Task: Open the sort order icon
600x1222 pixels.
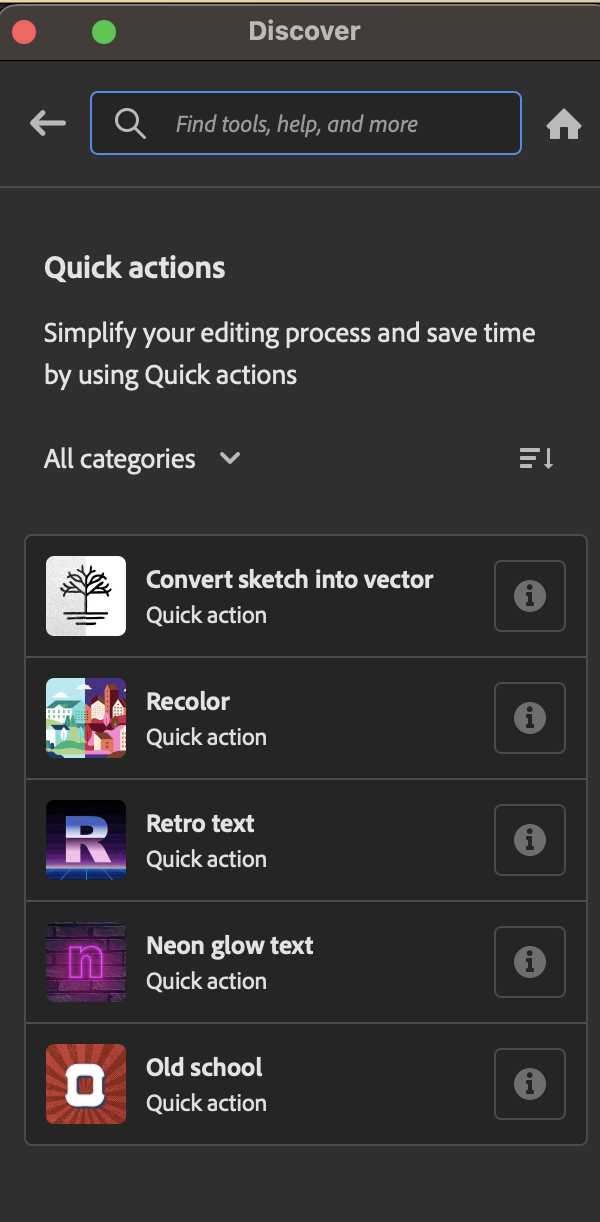Action: [x=536, y=459]
